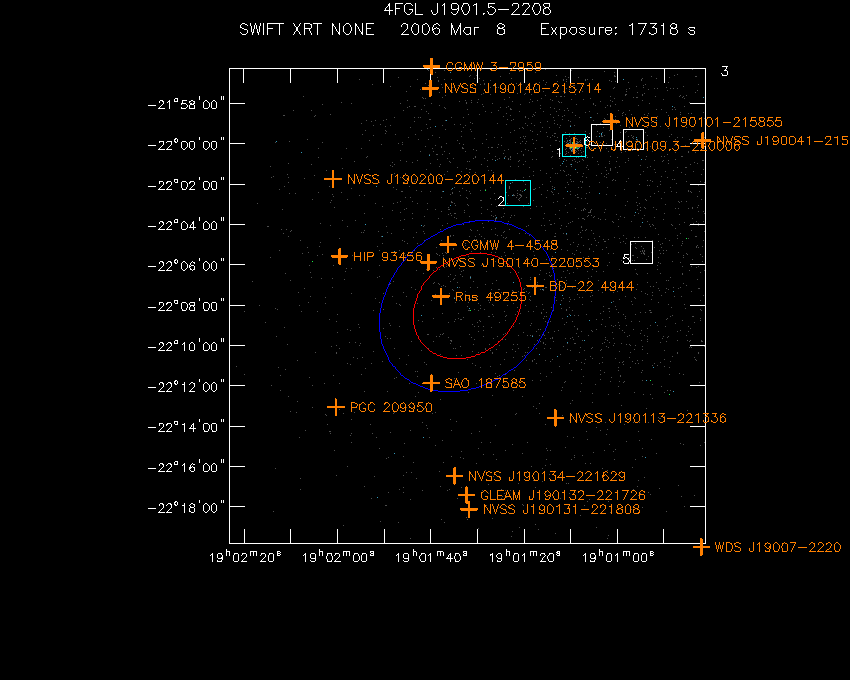Select the 'NVSS J190131-221808' label
The height and width of the screenshot is (680, 850).
point(562,510)
